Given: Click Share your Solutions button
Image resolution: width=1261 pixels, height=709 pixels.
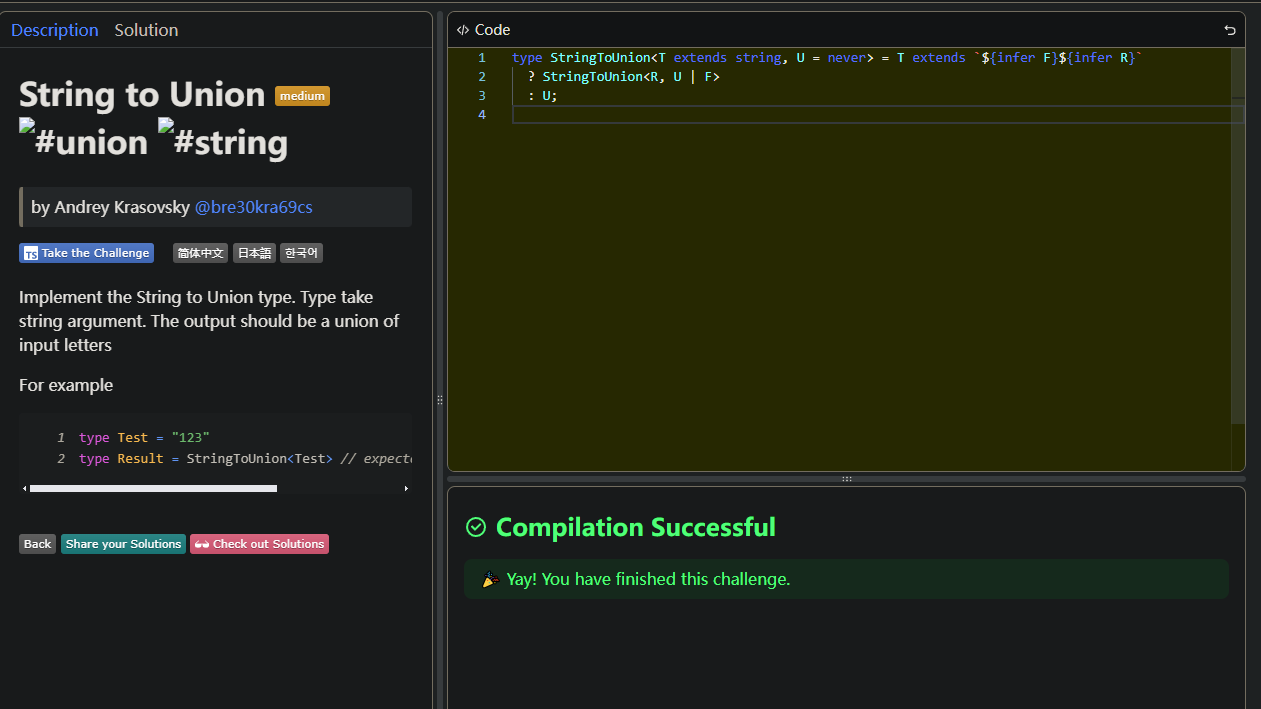Looking at the screenshot, I should point(123,544).
